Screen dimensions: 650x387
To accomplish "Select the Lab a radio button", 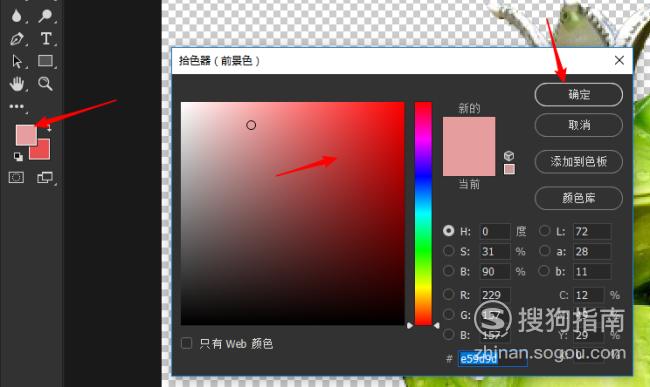I will [x=544, y=251].
